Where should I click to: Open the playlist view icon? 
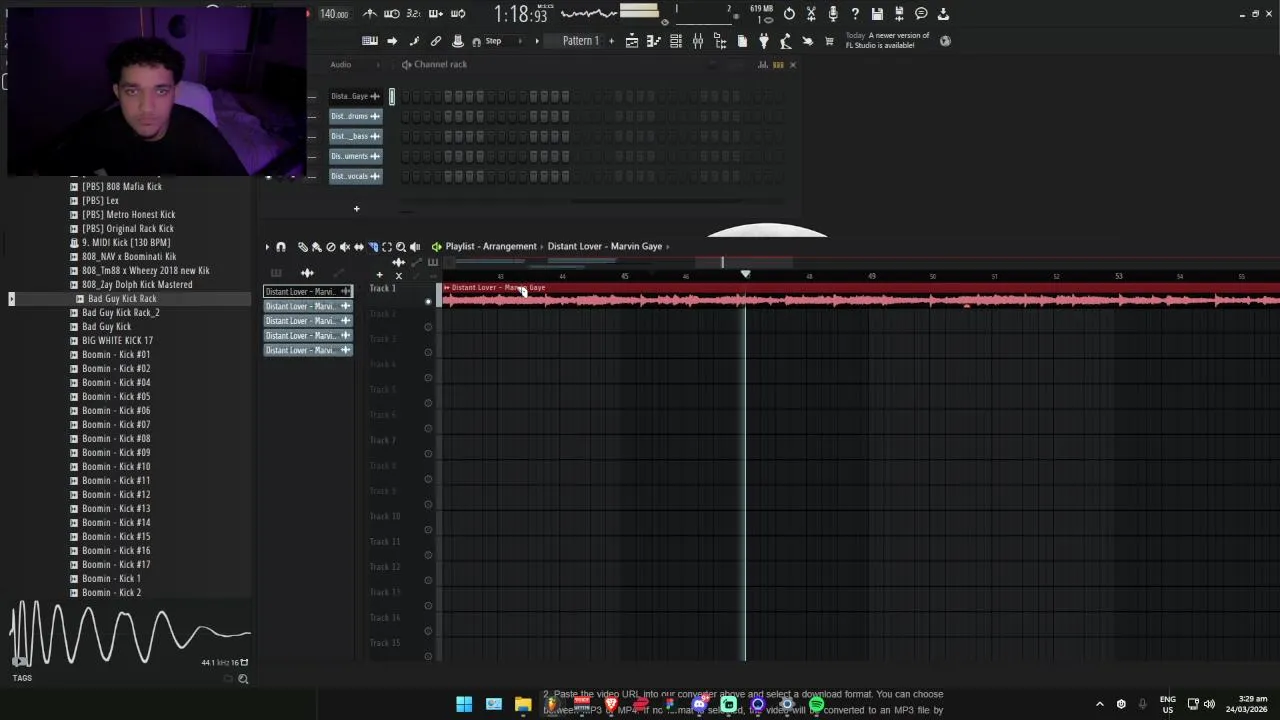(632, 41)
